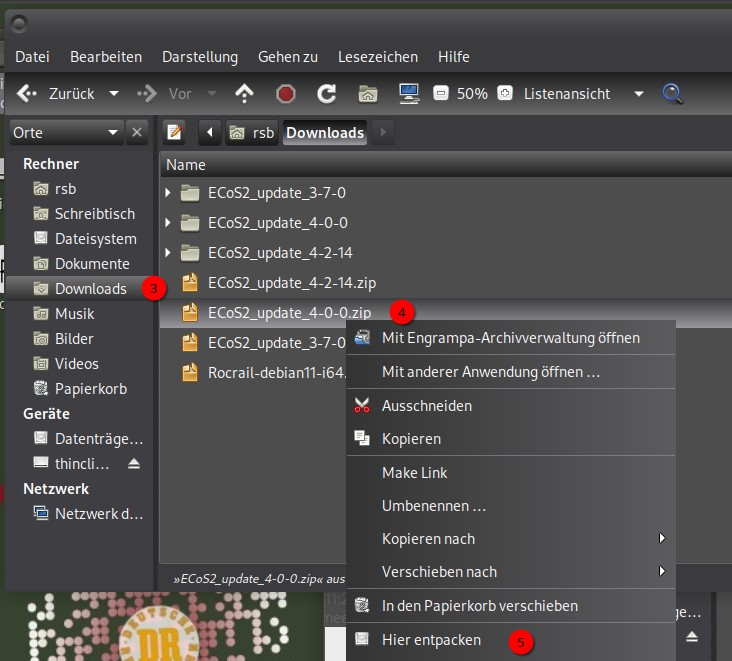Click the red stop loading icon
The image size is (732, 661).
click(x=286, y=94)
